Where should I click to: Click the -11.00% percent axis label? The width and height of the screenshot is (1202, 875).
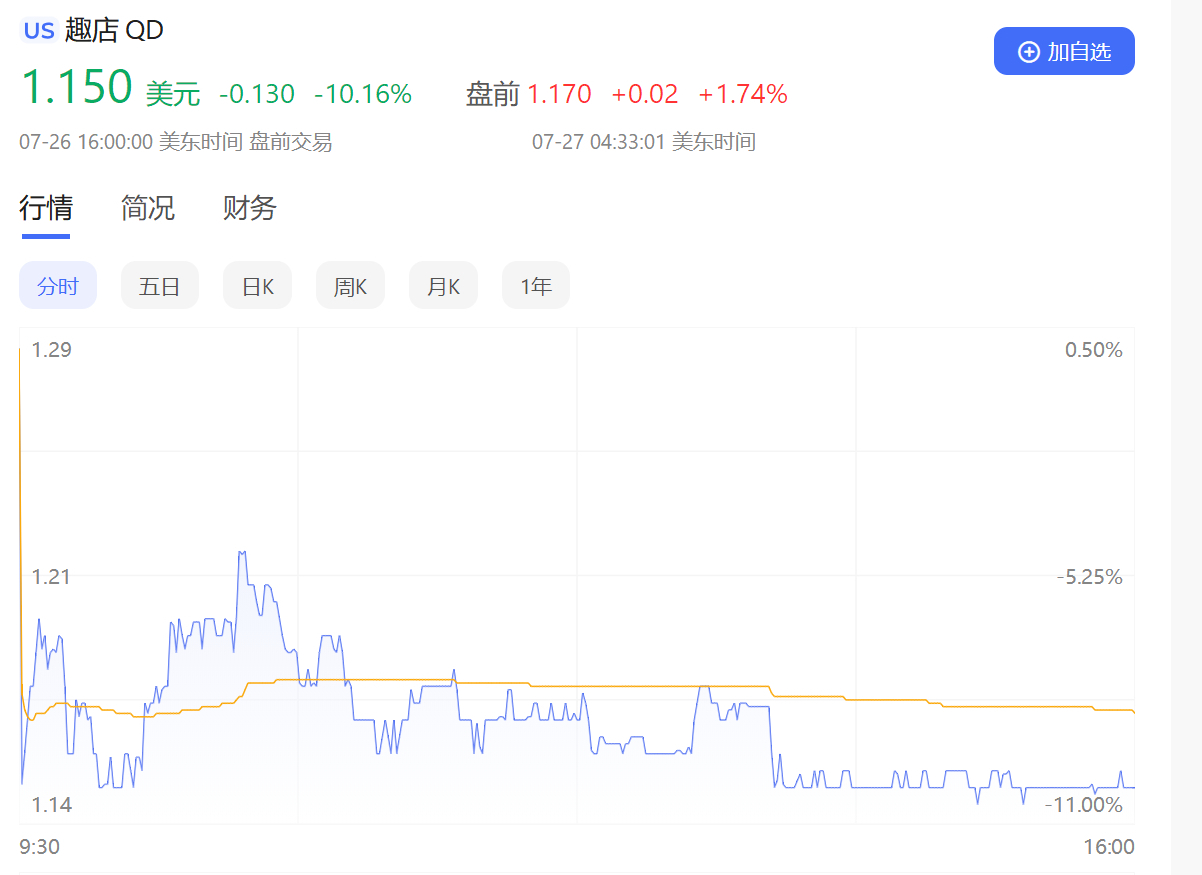pos(1084,805)
